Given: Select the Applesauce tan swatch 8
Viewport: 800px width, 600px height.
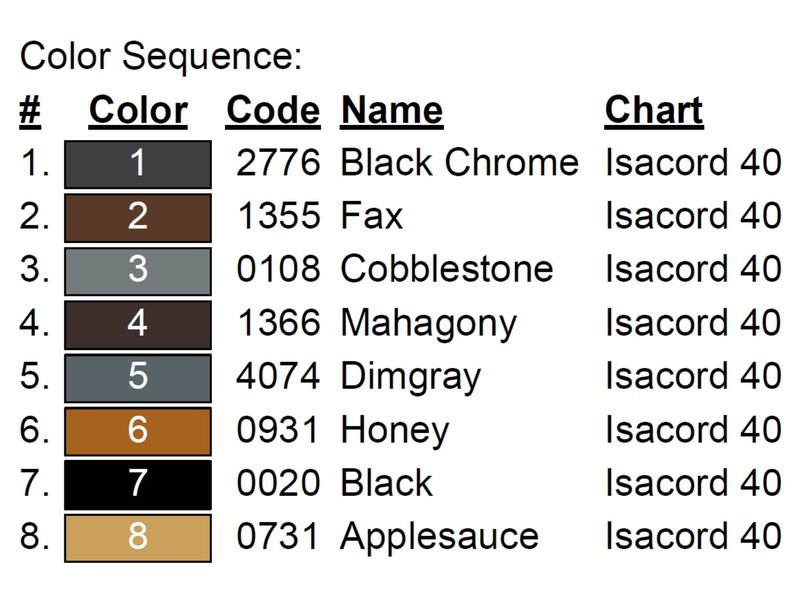Looking at the screenshot, I should click(x=138, y=538).
